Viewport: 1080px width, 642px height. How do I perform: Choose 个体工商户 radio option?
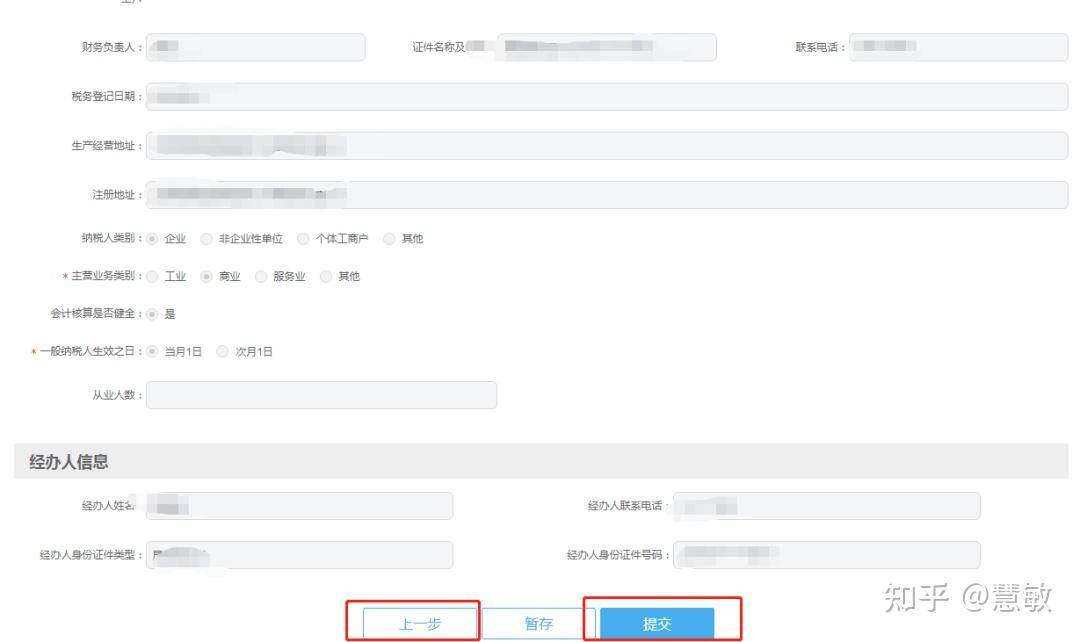[303, 238]
